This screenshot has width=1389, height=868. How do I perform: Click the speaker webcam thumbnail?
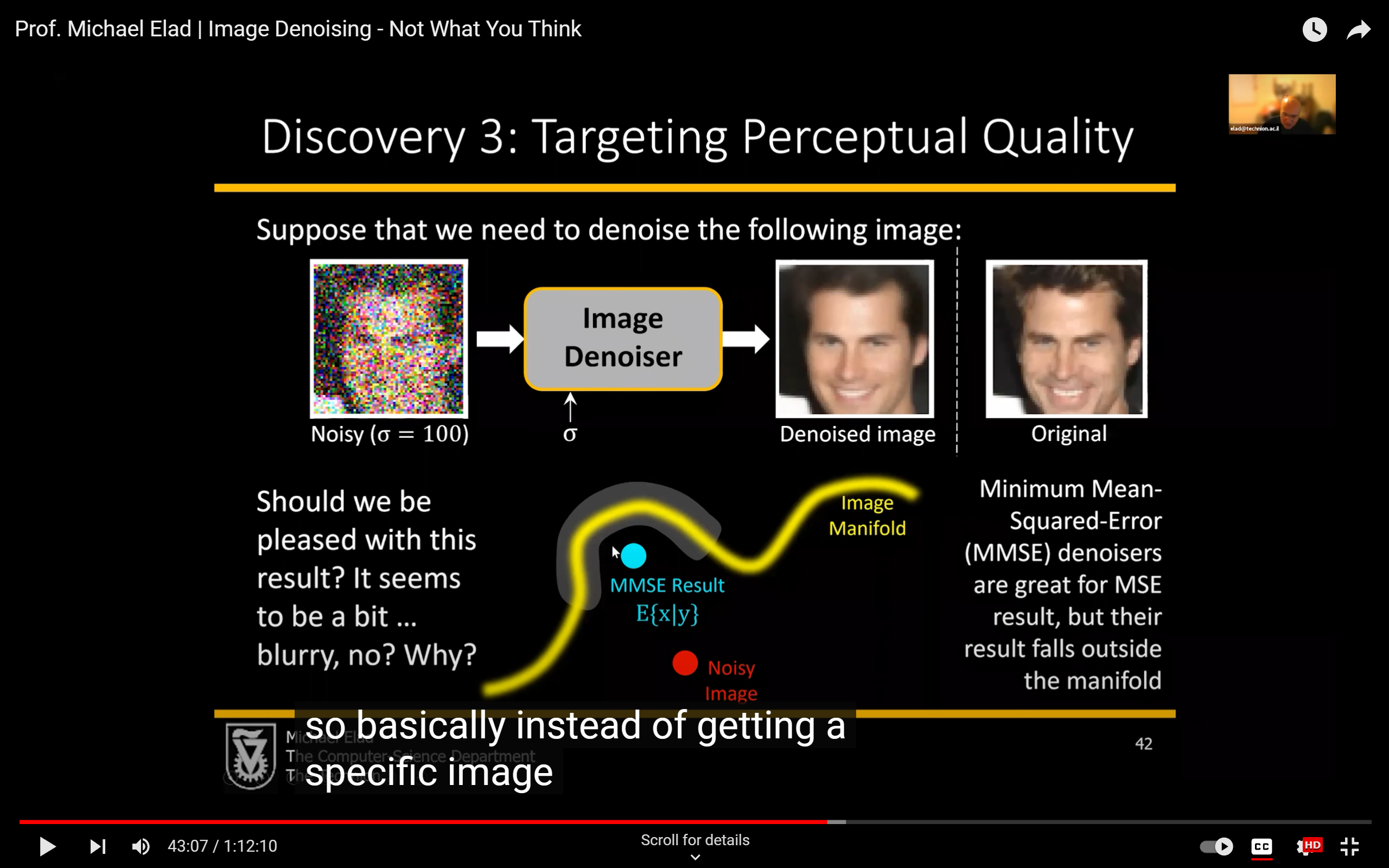click(x=1282, y=104)
